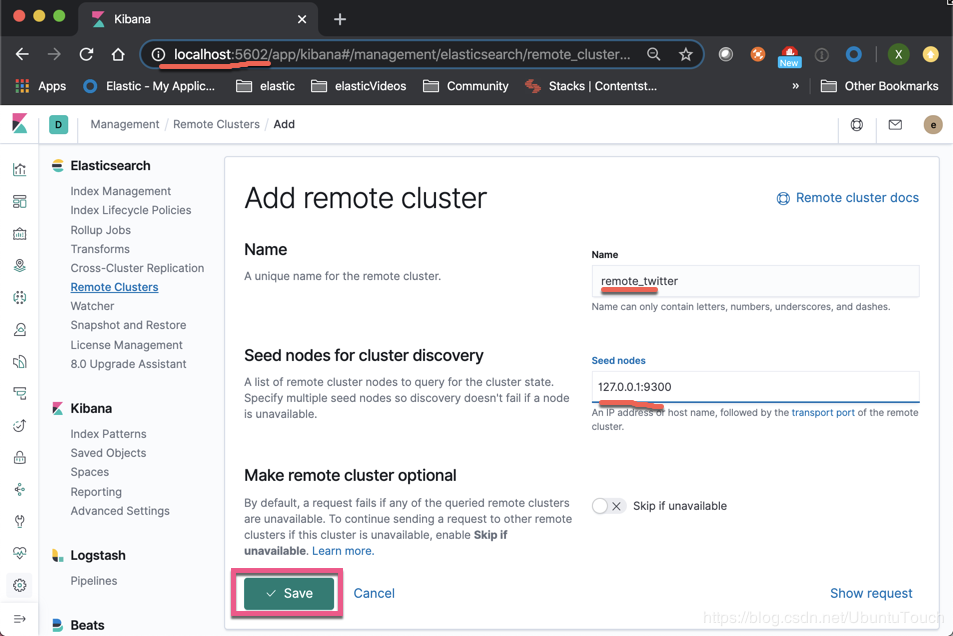The height and width of the screenshot is (636, 953).
Task: Save the remote cluster
Action: pos(289,593)
